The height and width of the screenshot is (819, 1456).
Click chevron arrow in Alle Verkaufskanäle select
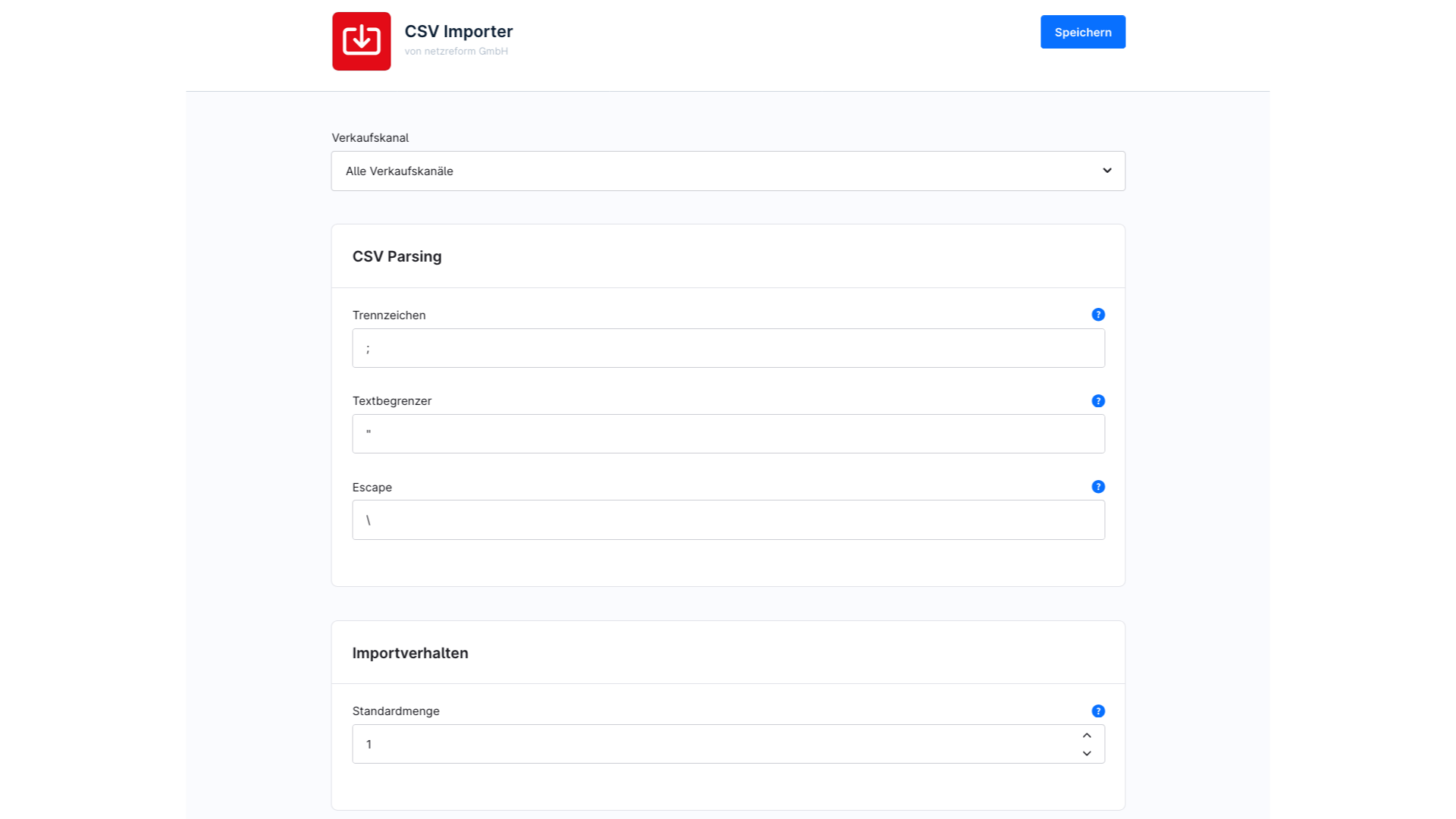[1106, 171]
